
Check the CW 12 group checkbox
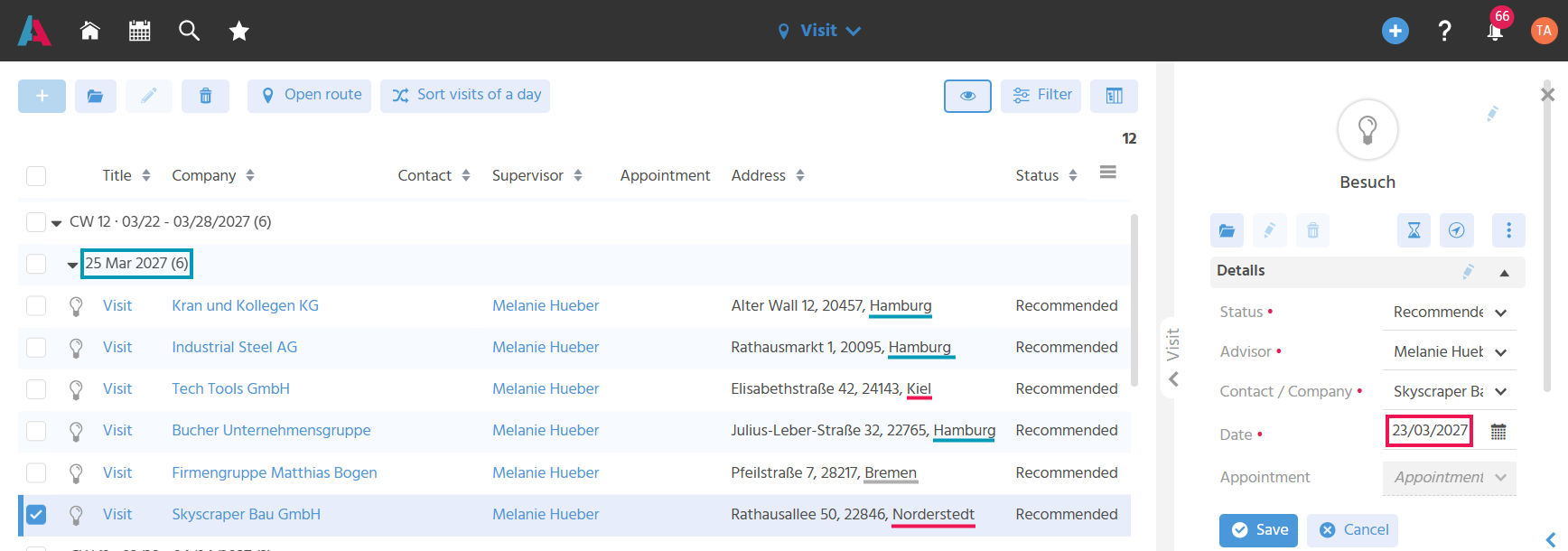pyautogui.click(x=36, y=221)
